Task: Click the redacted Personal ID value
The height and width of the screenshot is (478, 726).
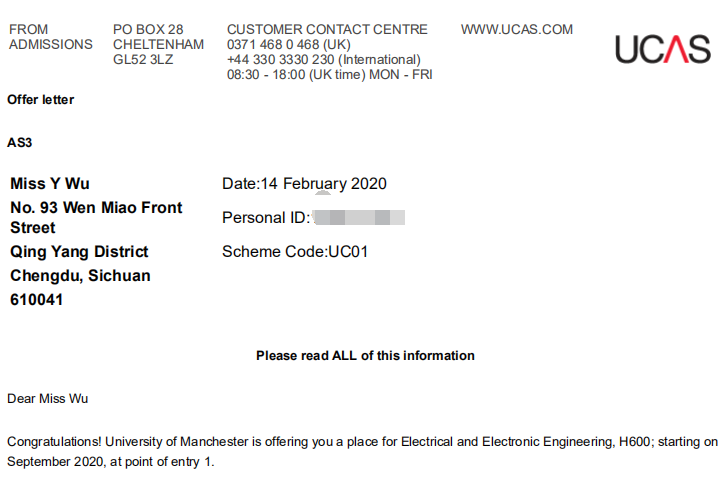Action: pyautogui.click(x=358, y=217)
